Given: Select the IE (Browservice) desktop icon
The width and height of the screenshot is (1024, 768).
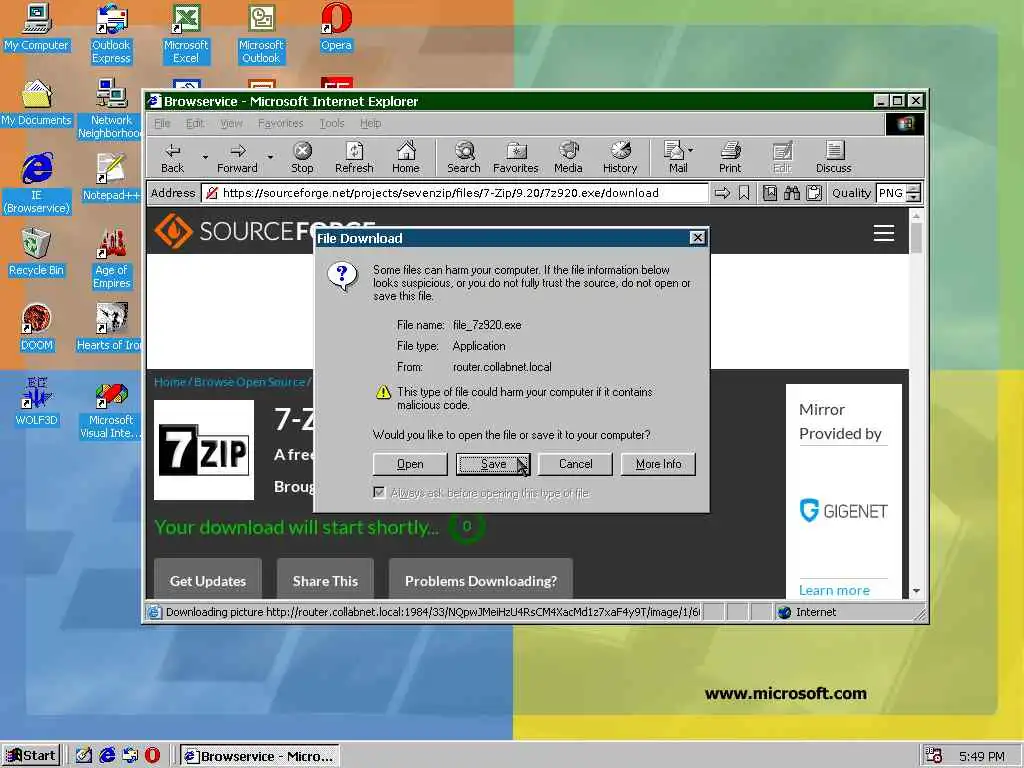Looking at the screenshot, I should [36, 184].
